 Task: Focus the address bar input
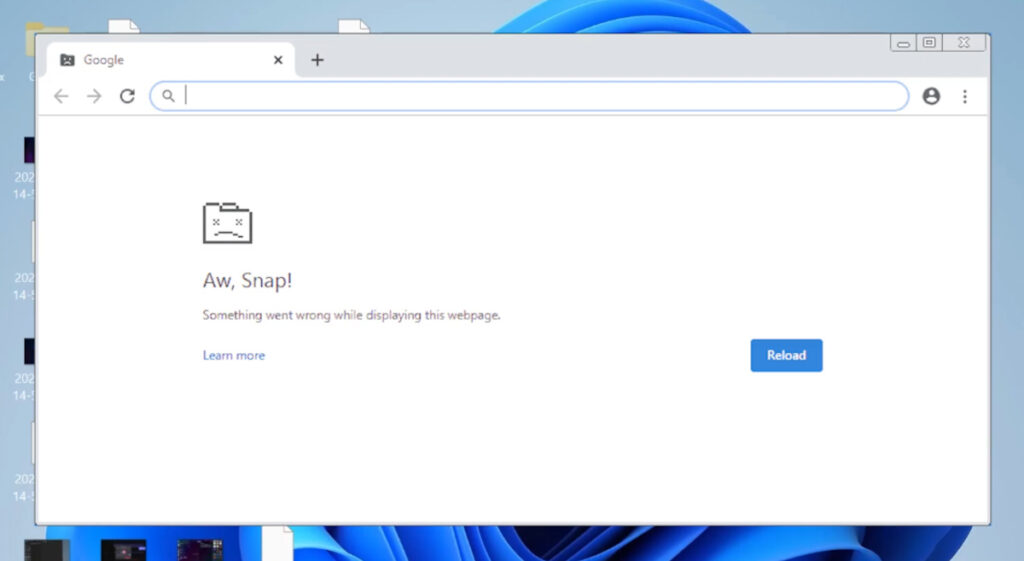(x=529, y=97)
